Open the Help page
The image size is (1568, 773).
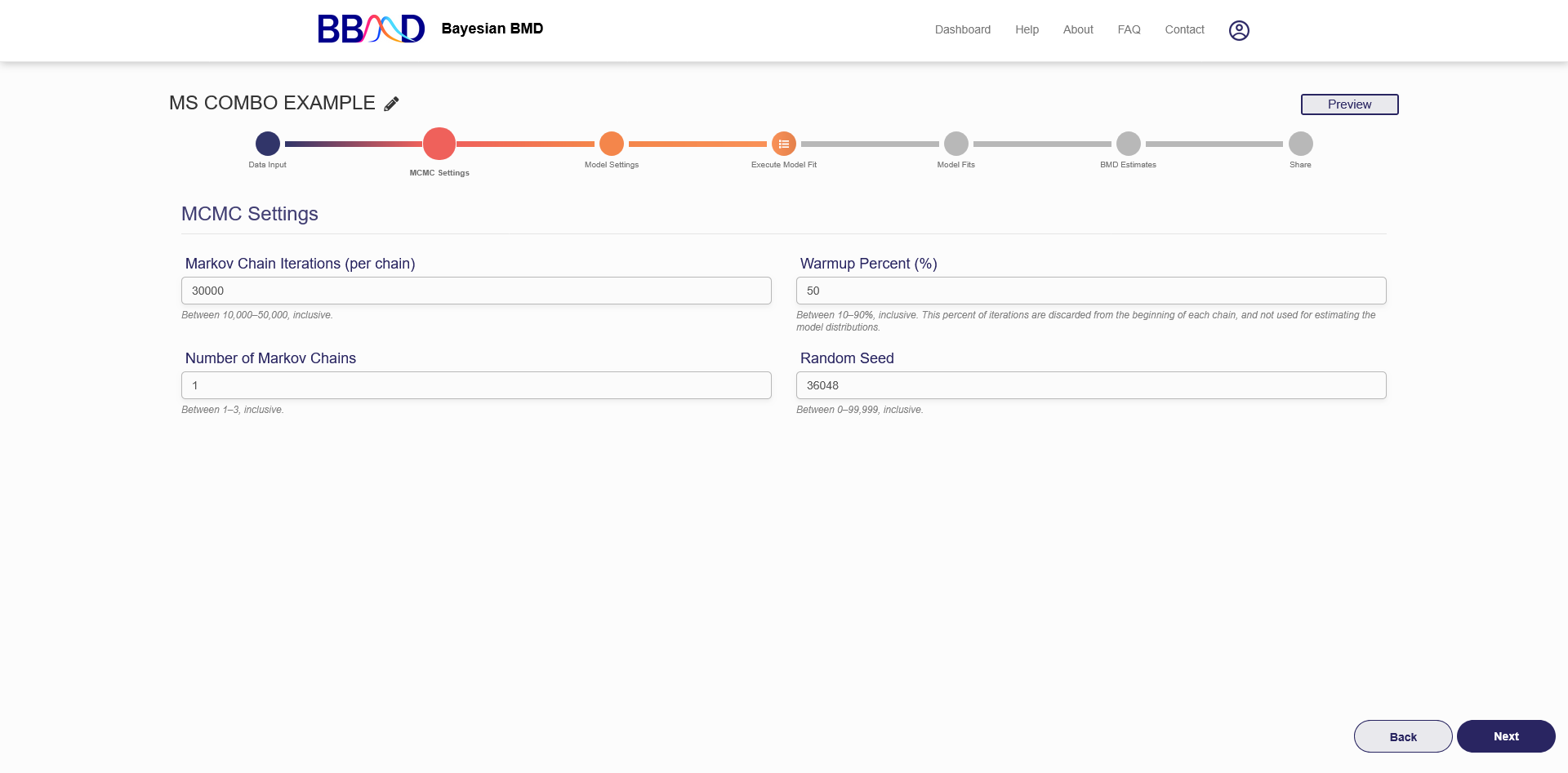pos(1027,29)
